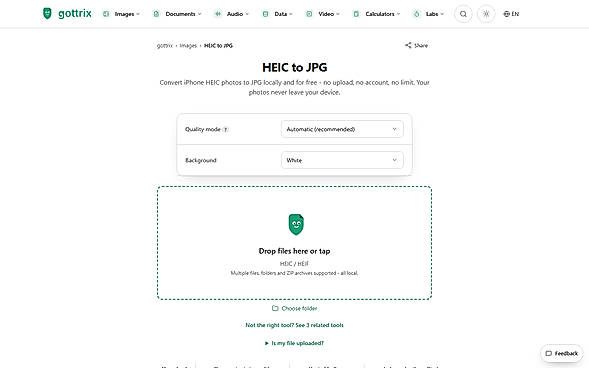Viewport: 589px width, 368px height.
Task: Click the HEIC / HEIF format text
Action: tap(294, 264)
